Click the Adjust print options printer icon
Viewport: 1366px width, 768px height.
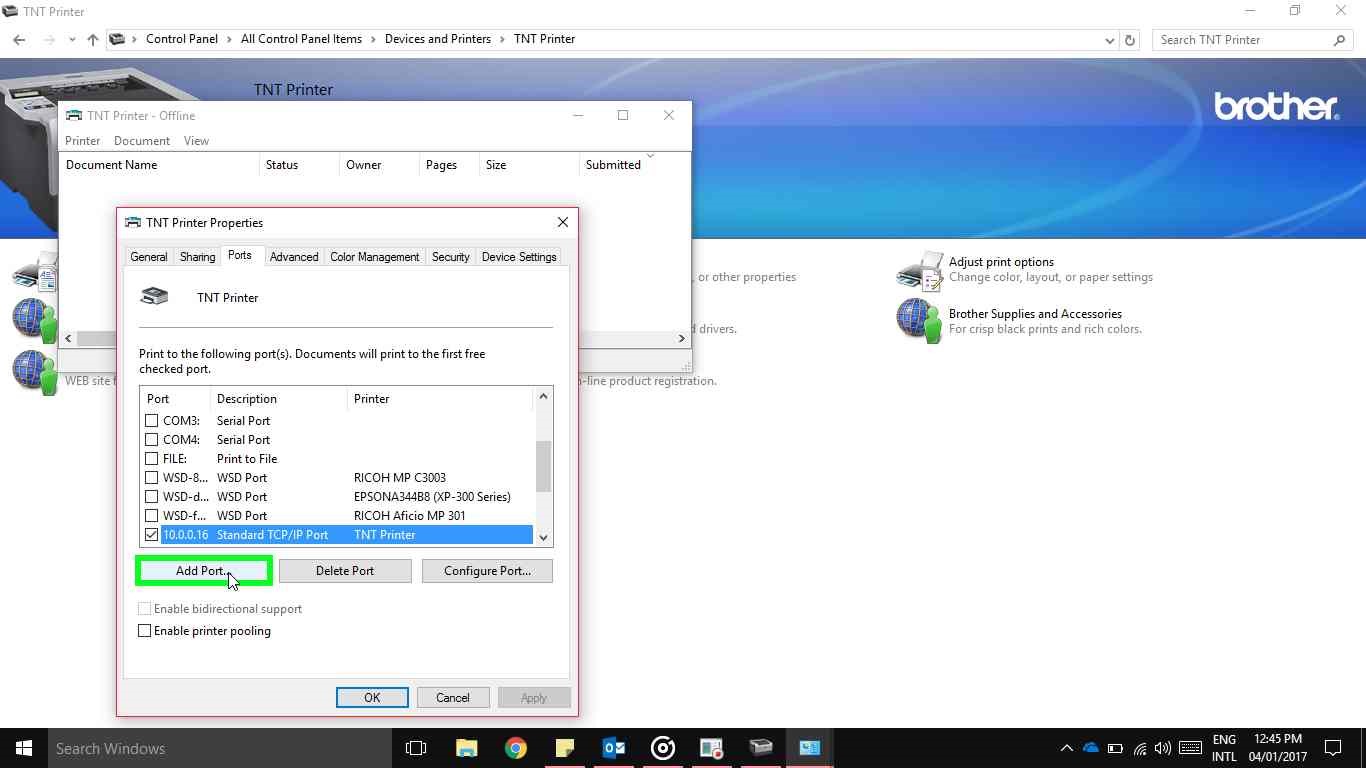(919, 270)
